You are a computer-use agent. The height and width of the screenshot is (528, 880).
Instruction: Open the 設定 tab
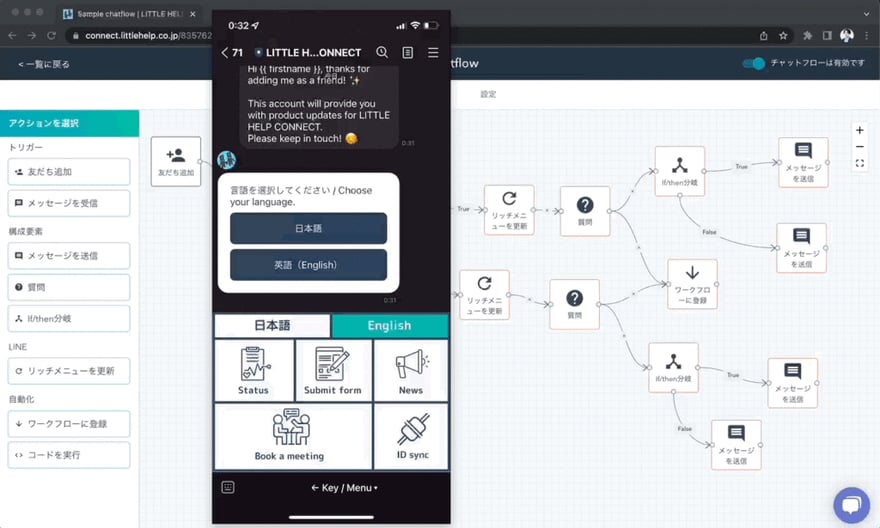pyautogui.click(x=488, y=94)
